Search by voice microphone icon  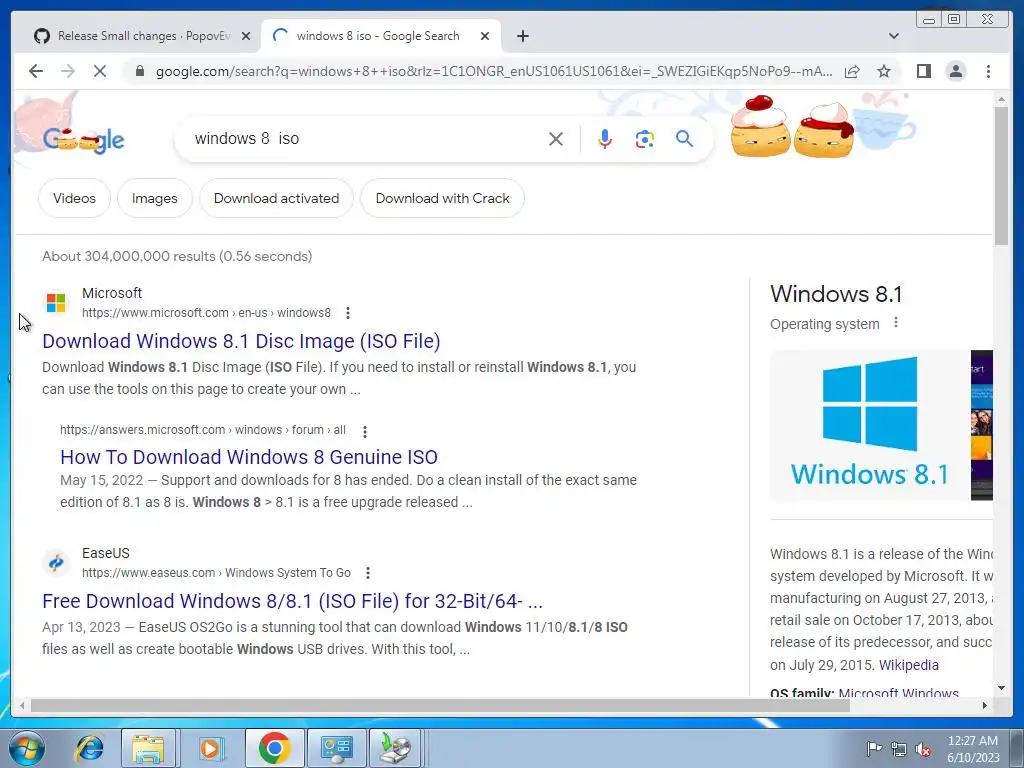click(x=605, y=138)
